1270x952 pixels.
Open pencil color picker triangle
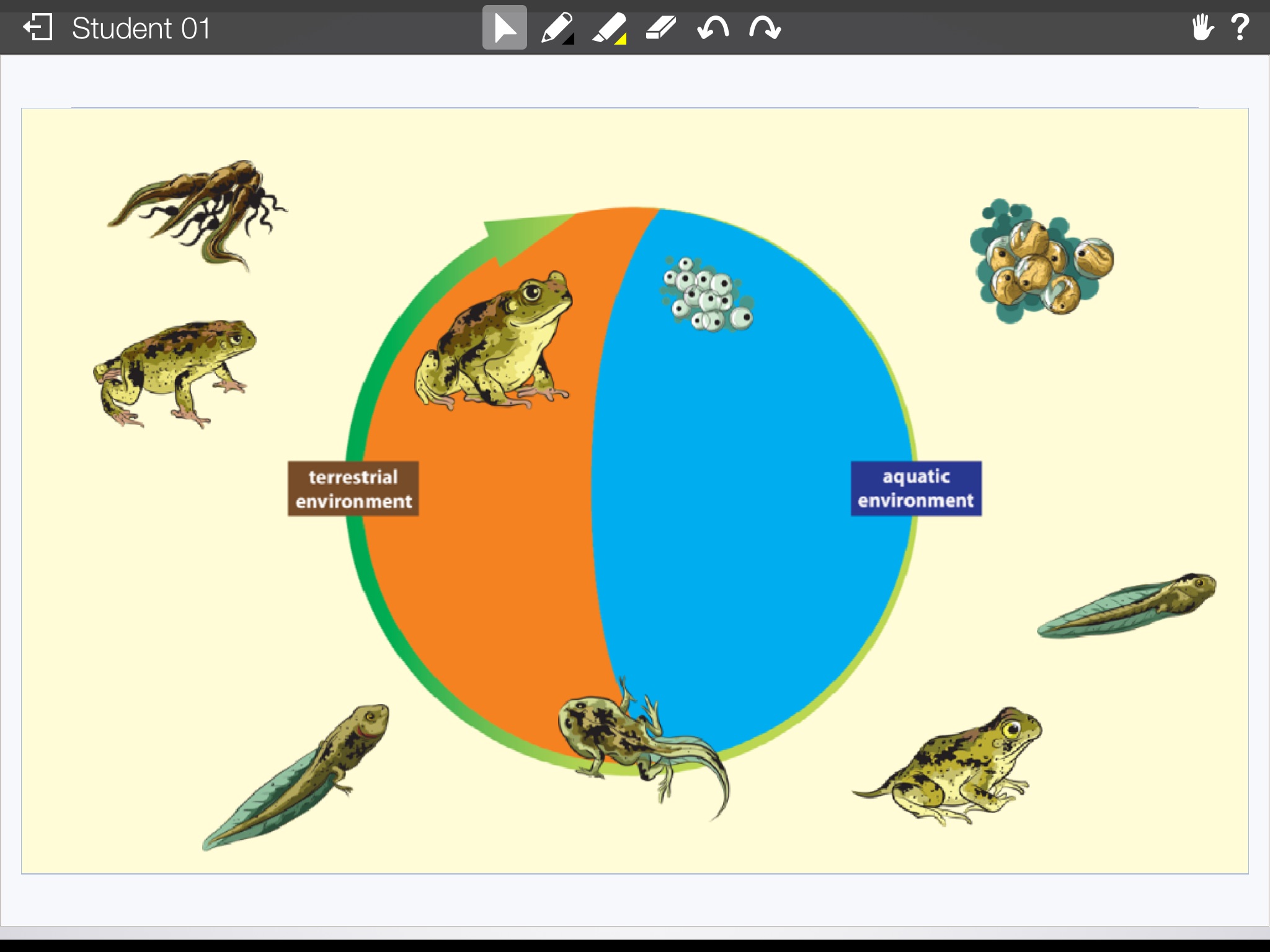[x=569, y=39]
